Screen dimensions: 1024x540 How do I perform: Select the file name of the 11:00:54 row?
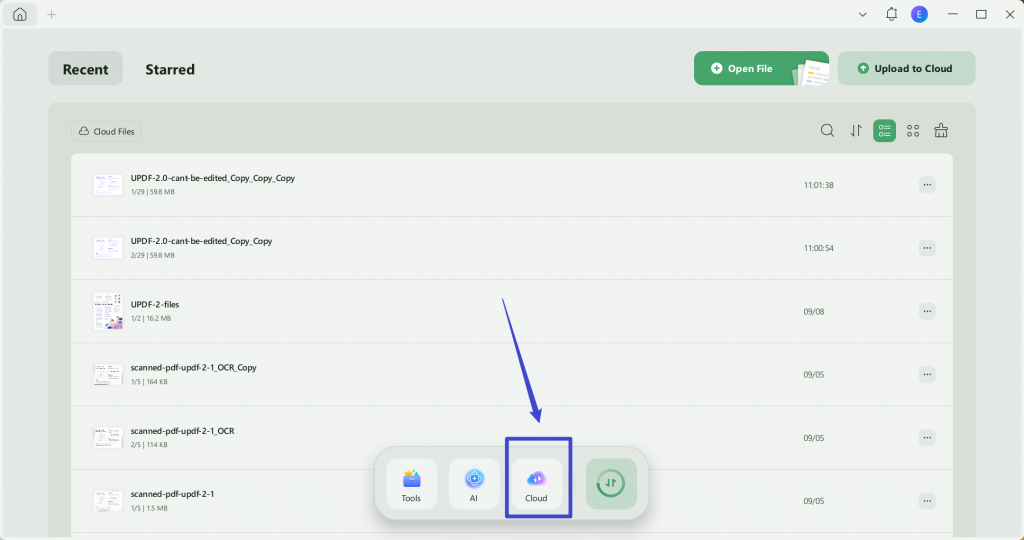pyautogui.click(x=201, y=241)
